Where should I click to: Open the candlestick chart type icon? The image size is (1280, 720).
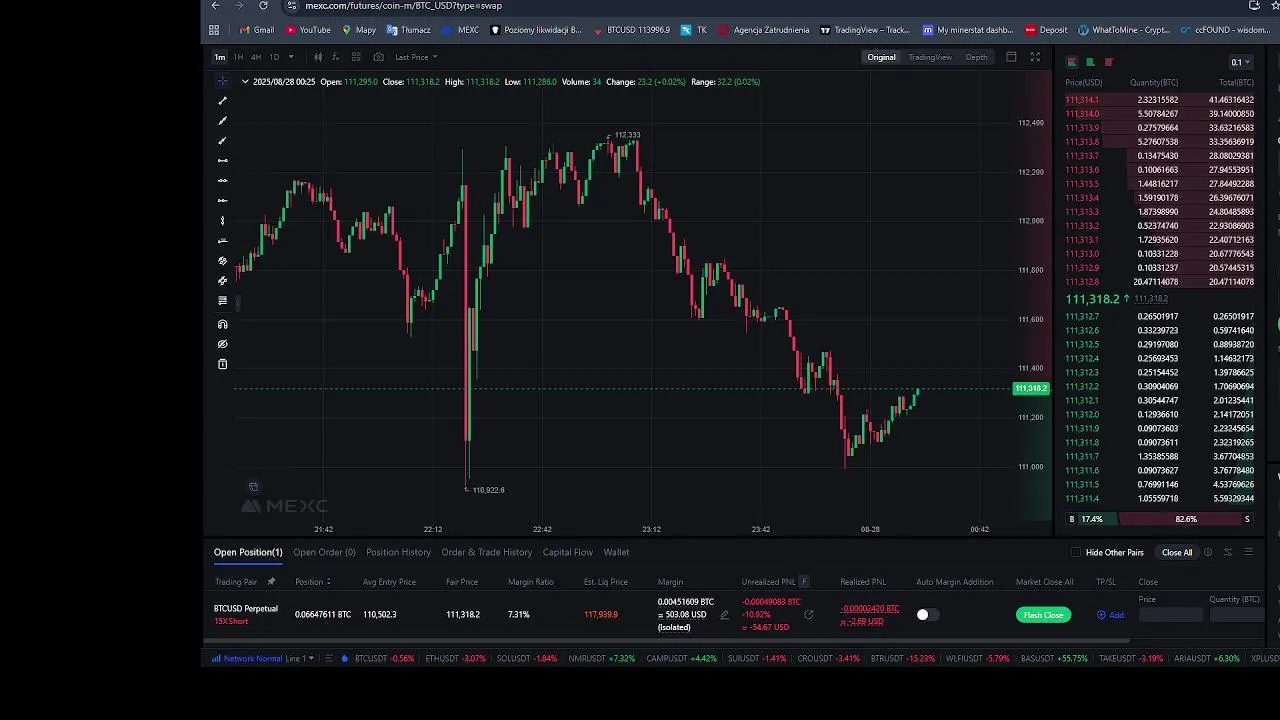click(x=316, y=57)
